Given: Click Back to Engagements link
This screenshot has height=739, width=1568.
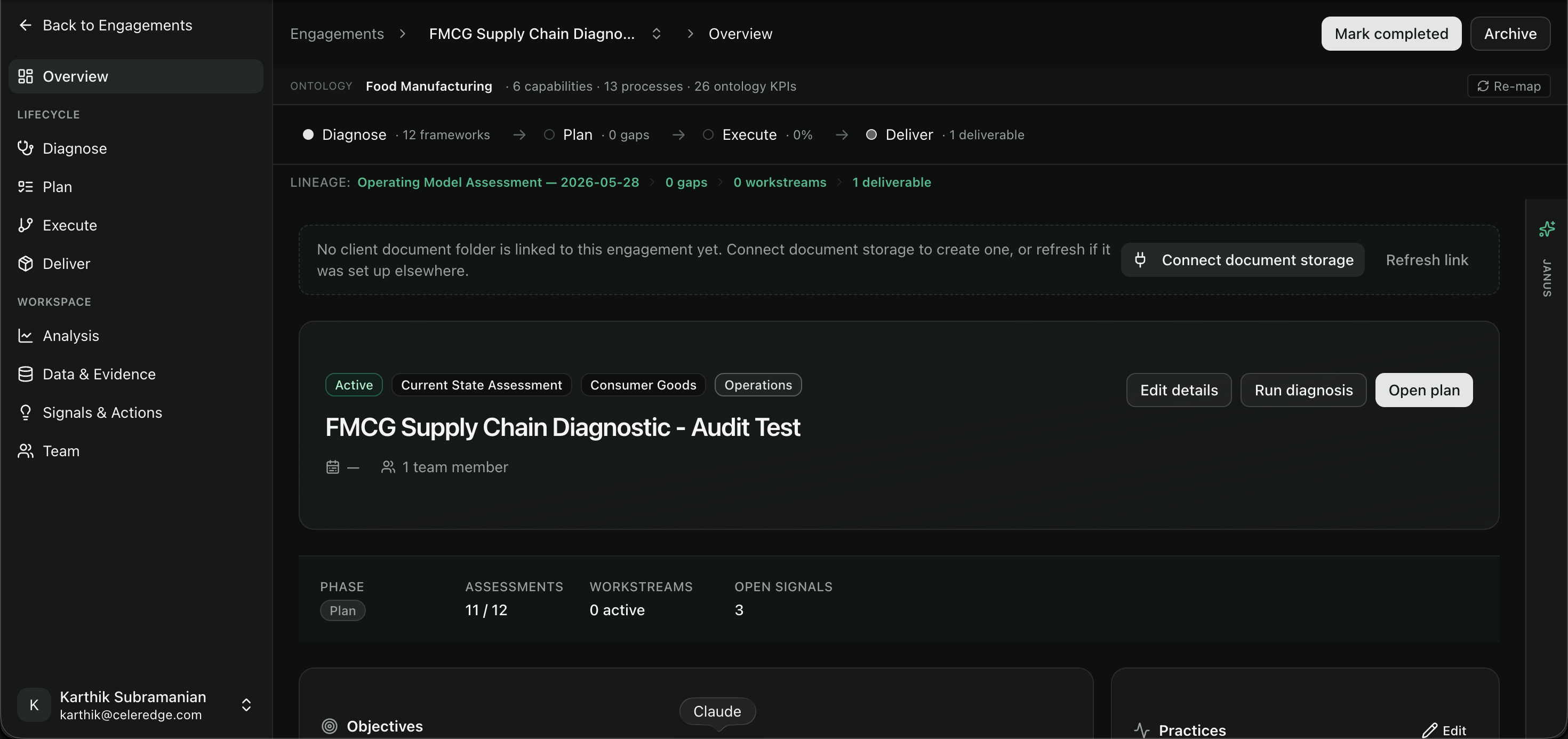Looking at the screenshot, I should click(105, 25).
